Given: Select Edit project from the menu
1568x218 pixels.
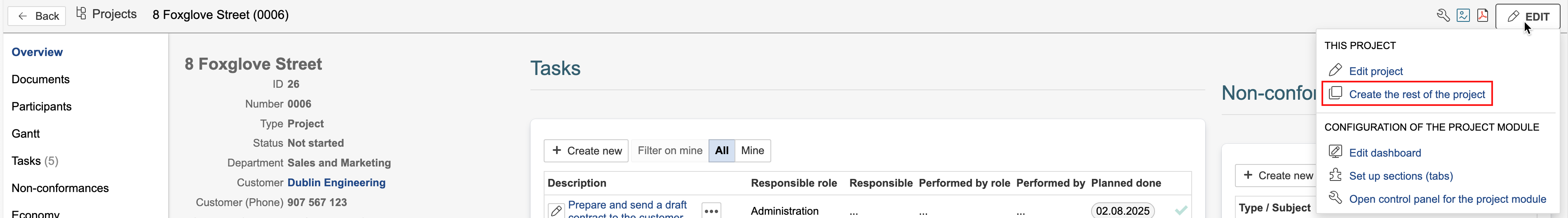Looking at the screenshot, I should [x=1376, y=71].
